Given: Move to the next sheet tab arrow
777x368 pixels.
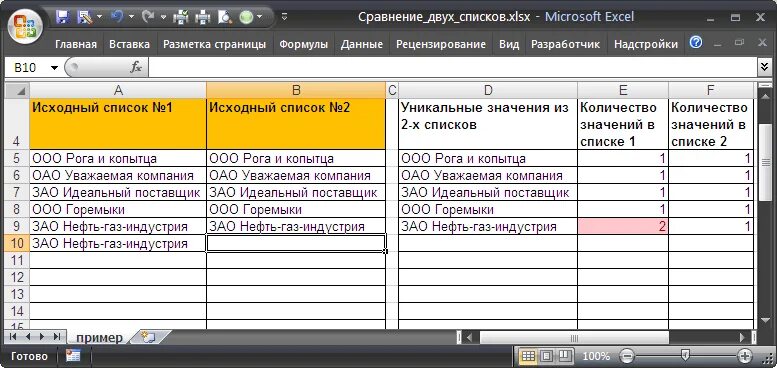Looking at the screenshot, I should pyautogui.click(x=42, y=336).
